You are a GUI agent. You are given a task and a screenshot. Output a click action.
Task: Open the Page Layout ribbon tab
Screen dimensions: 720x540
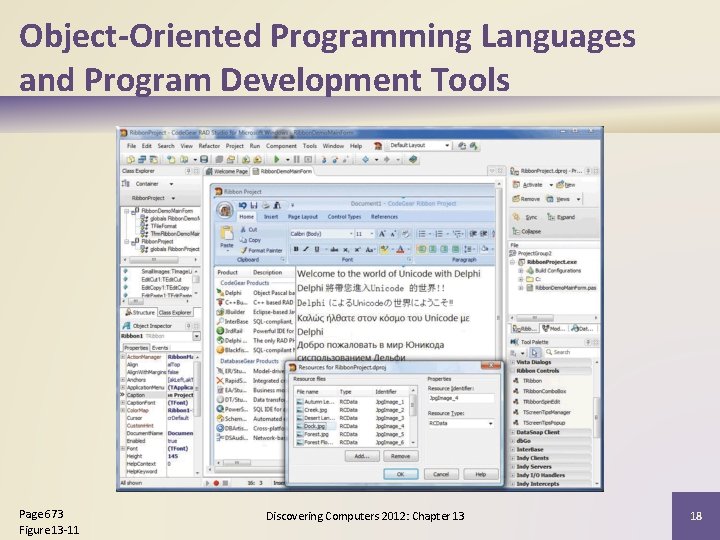303,217
